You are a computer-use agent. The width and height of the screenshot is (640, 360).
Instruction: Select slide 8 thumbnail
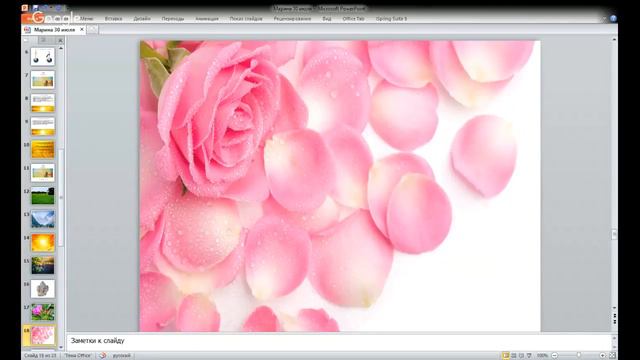42,103
